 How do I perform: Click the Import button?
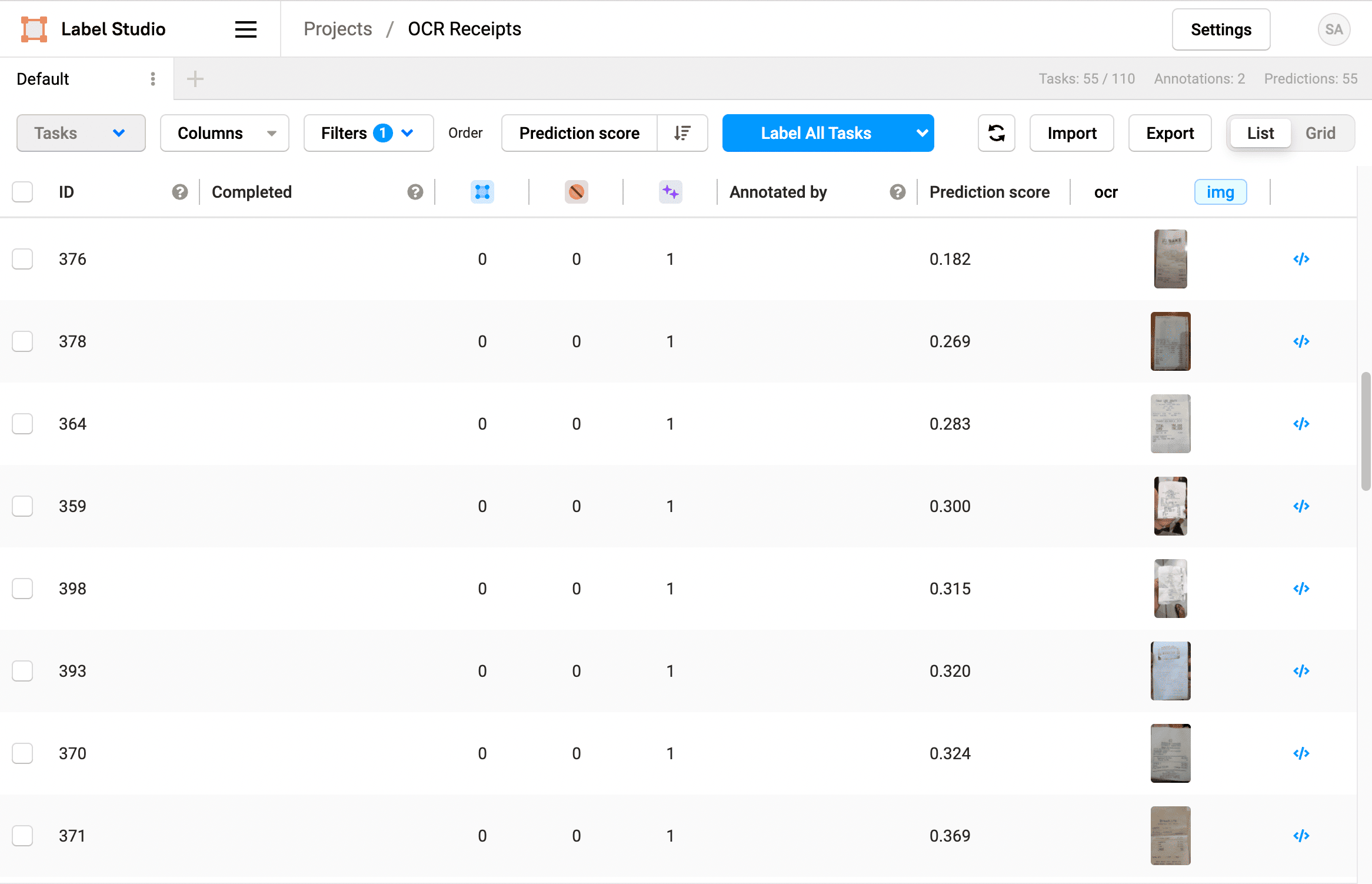pyautogui.click(x=1071, y=133)
